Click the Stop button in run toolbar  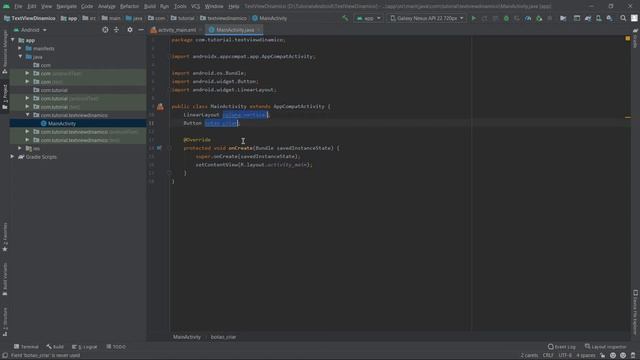click(x=550, y=18)
